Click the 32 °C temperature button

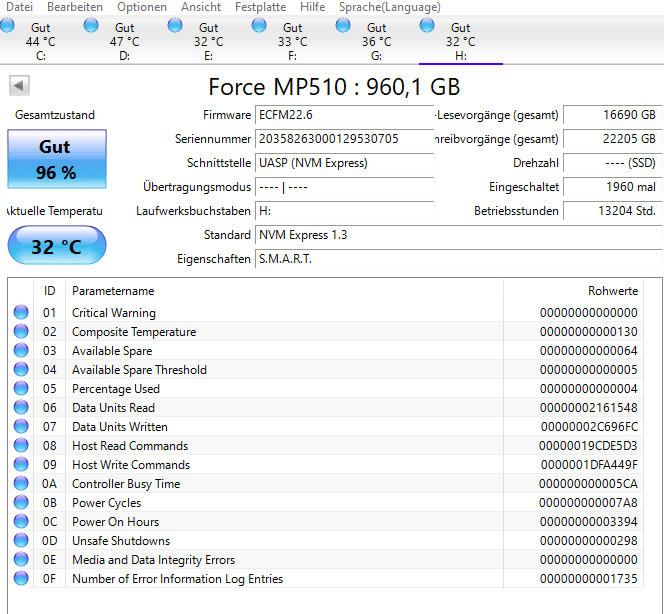coord(57,246)
